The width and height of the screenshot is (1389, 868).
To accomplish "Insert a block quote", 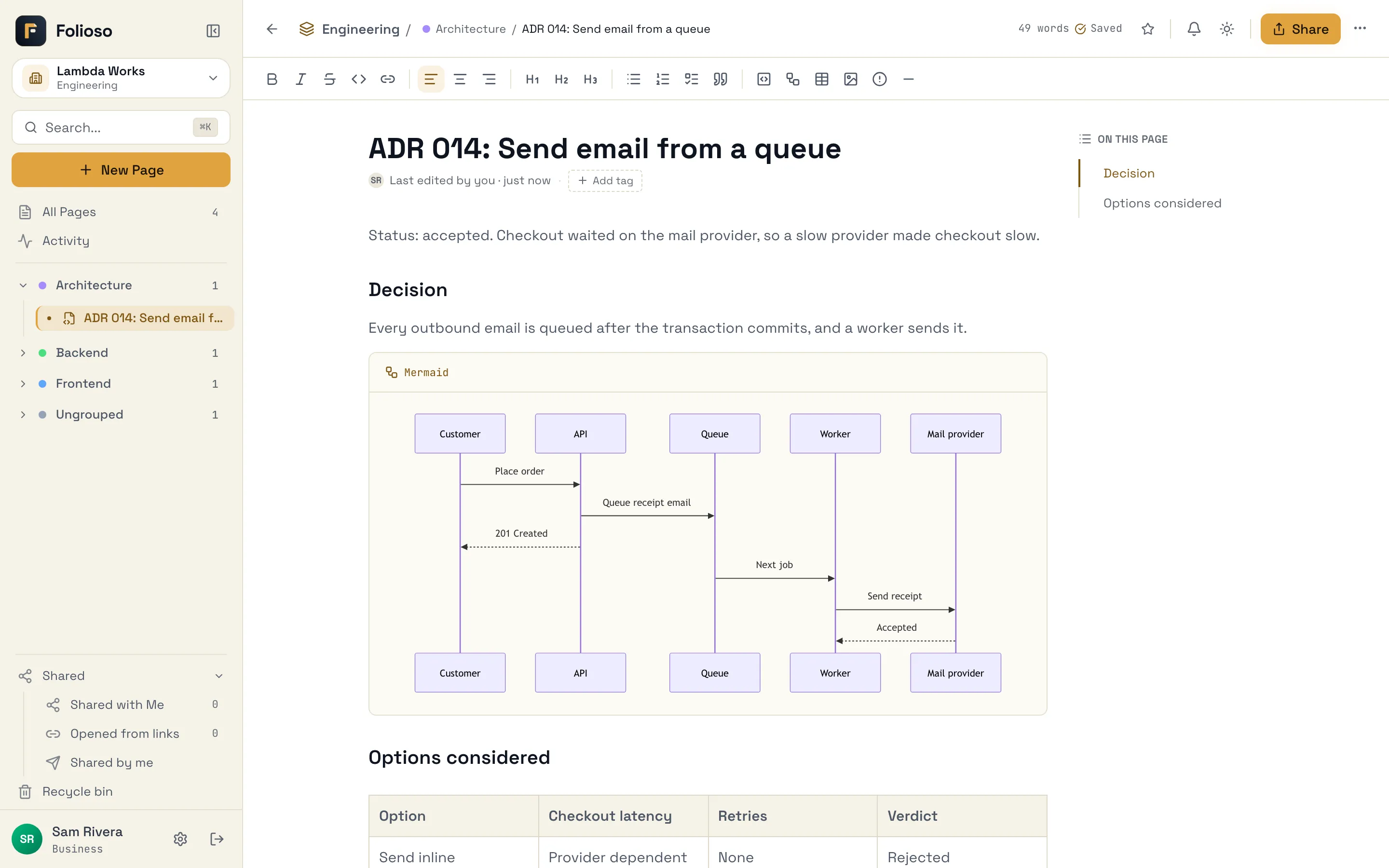I will coord(721,79).
